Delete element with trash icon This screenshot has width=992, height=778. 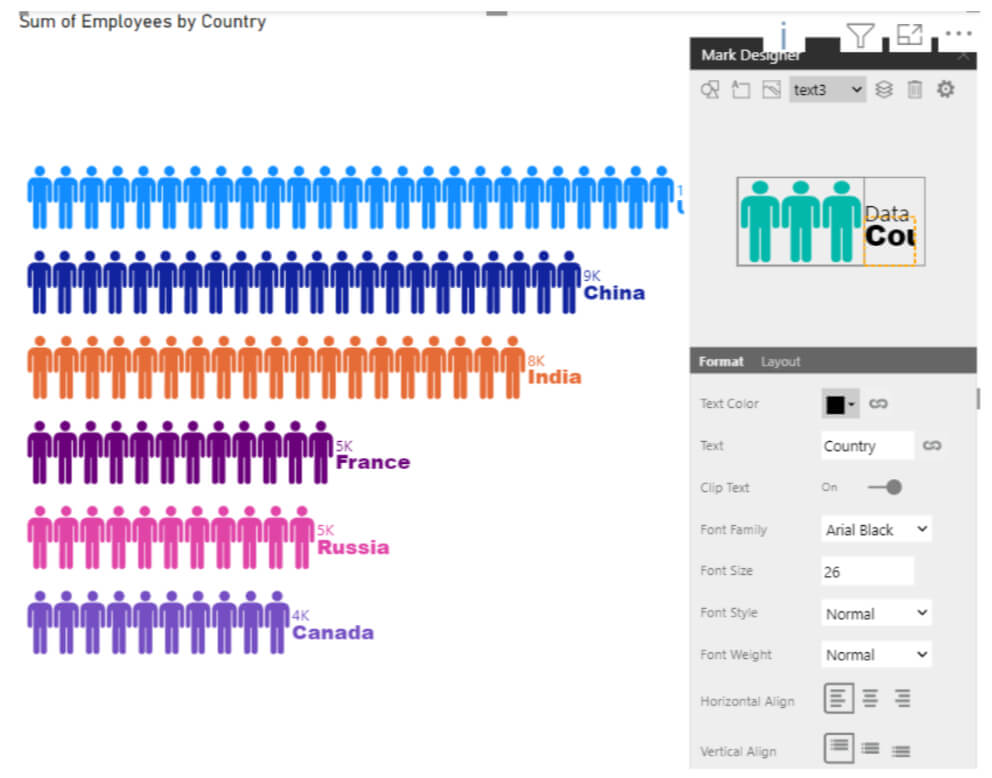click(x=915, y=90)
